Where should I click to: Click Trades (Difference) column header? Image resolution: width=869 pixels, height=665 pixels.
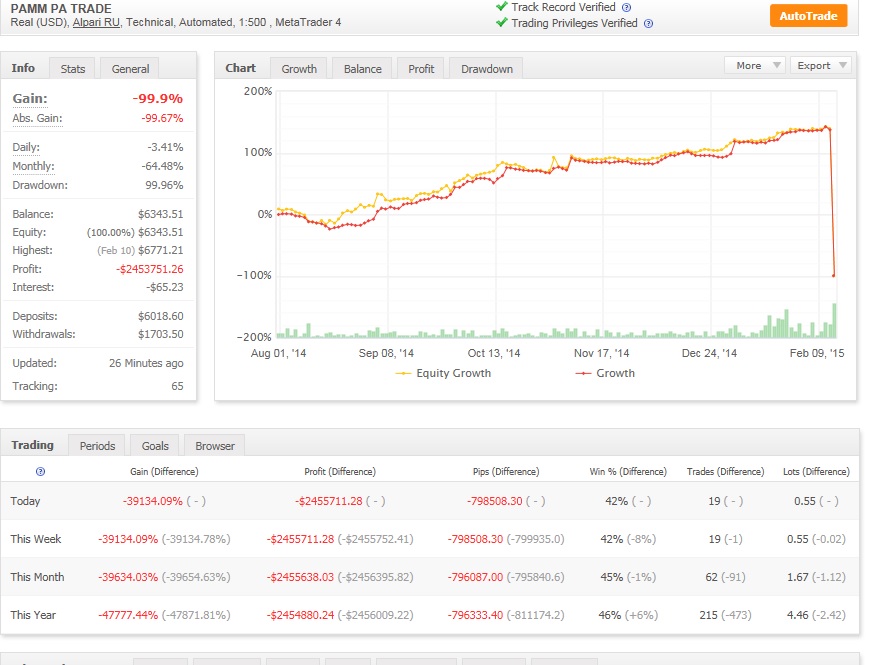tap(725, 472)
